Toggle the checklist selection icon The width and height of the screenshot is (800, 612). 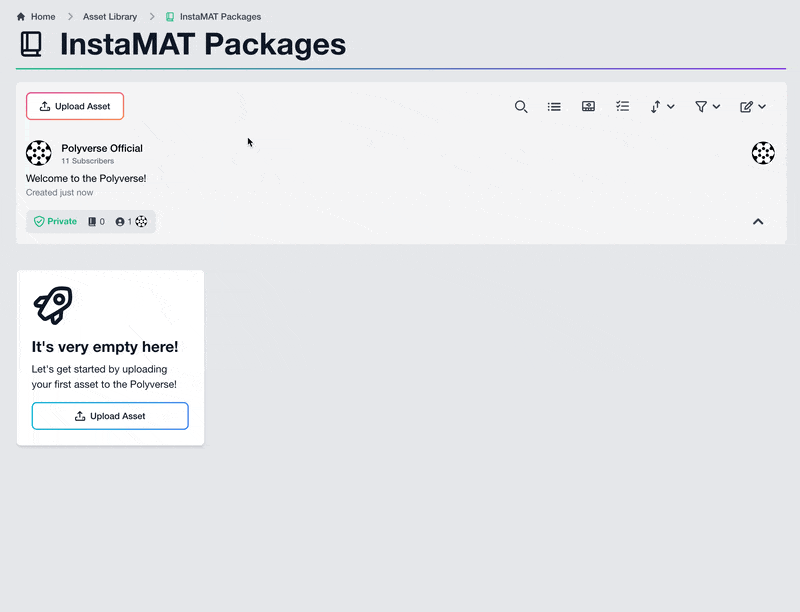[x=622, y=106]
